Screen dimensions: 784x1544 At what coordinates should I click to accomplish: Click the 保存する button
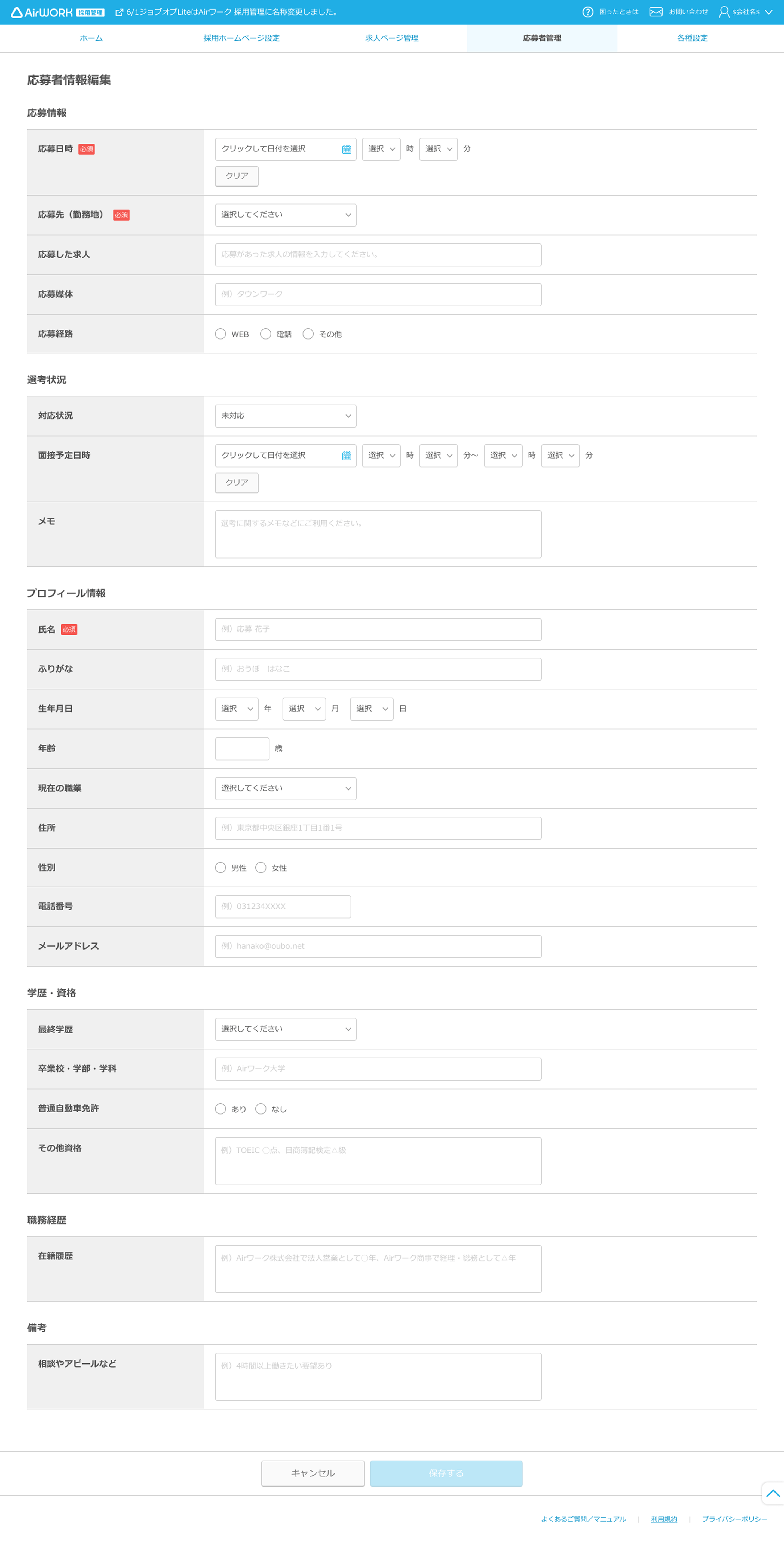pos(446,1473)
